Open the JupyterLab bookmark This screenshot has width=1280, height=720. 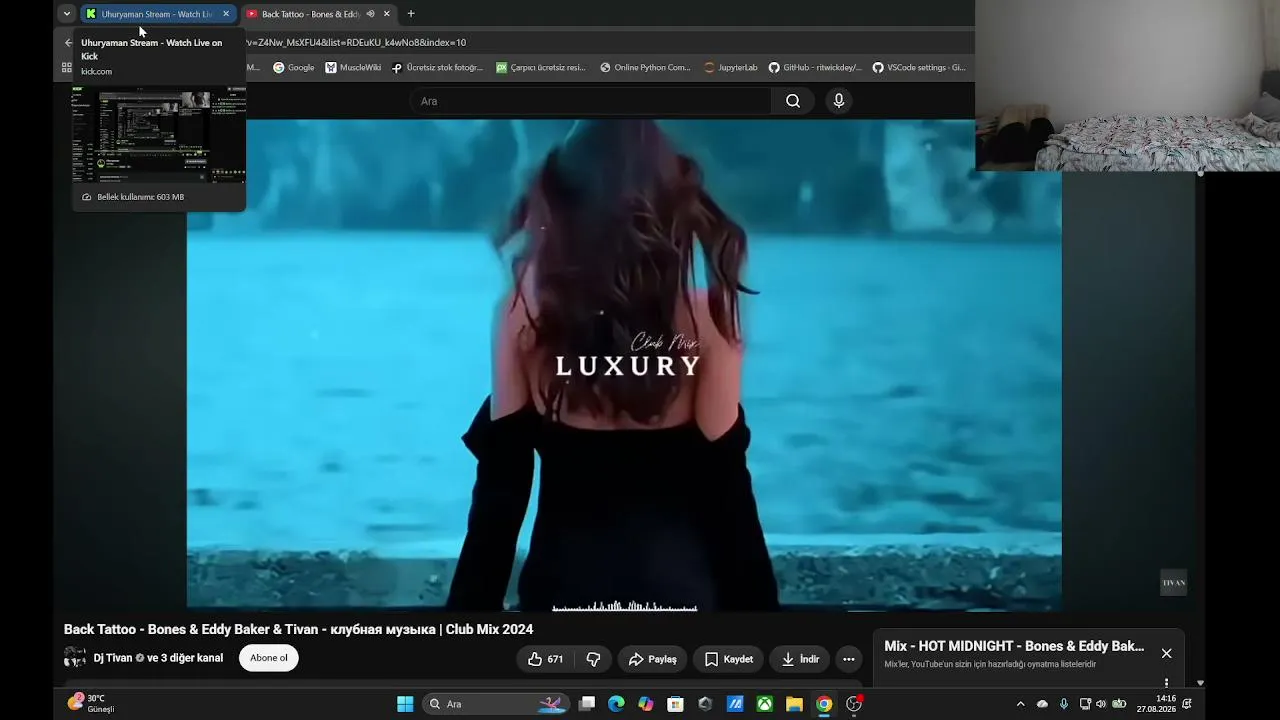tap(731, 68)
